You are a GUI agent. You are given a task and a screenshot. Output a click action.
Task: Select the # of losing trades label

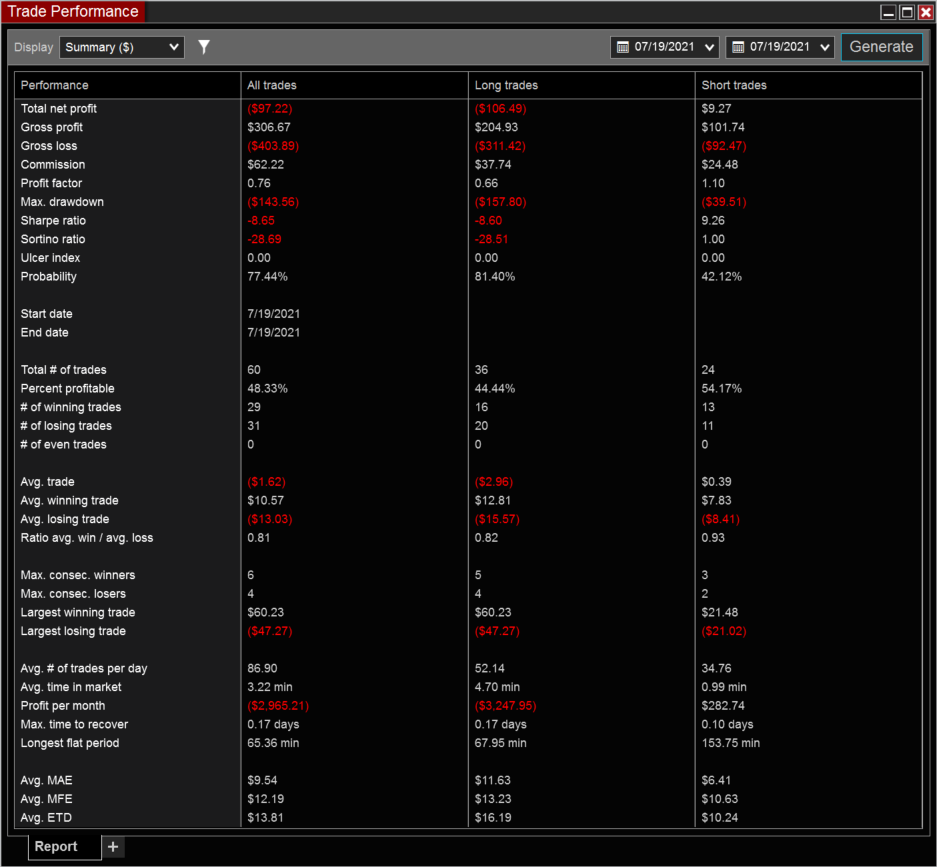pyautogui.click(x=66, y=425)
